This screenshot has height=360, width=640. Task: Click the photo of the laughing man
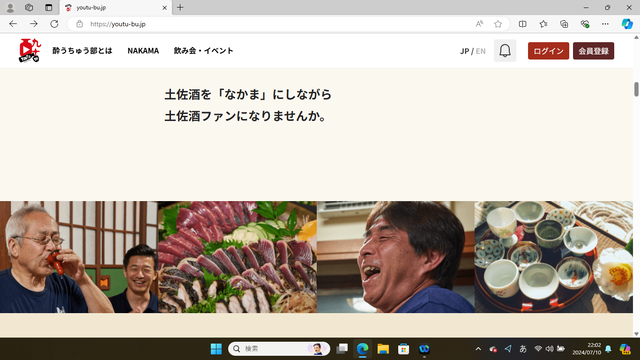(x=396, y=257)
